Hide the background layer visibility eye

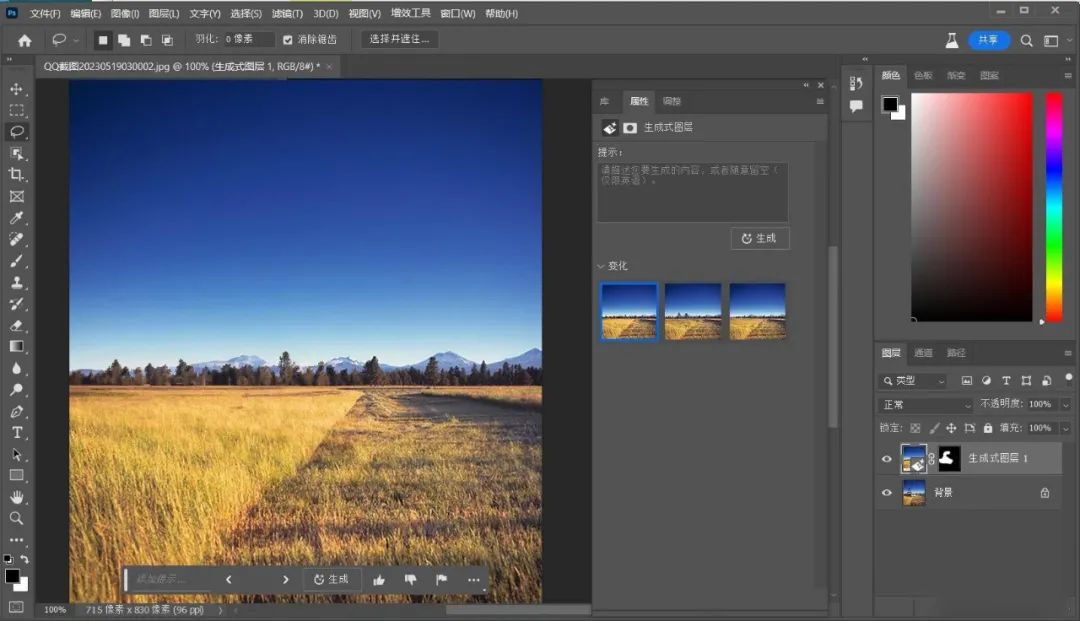click(x=887, y=492)
